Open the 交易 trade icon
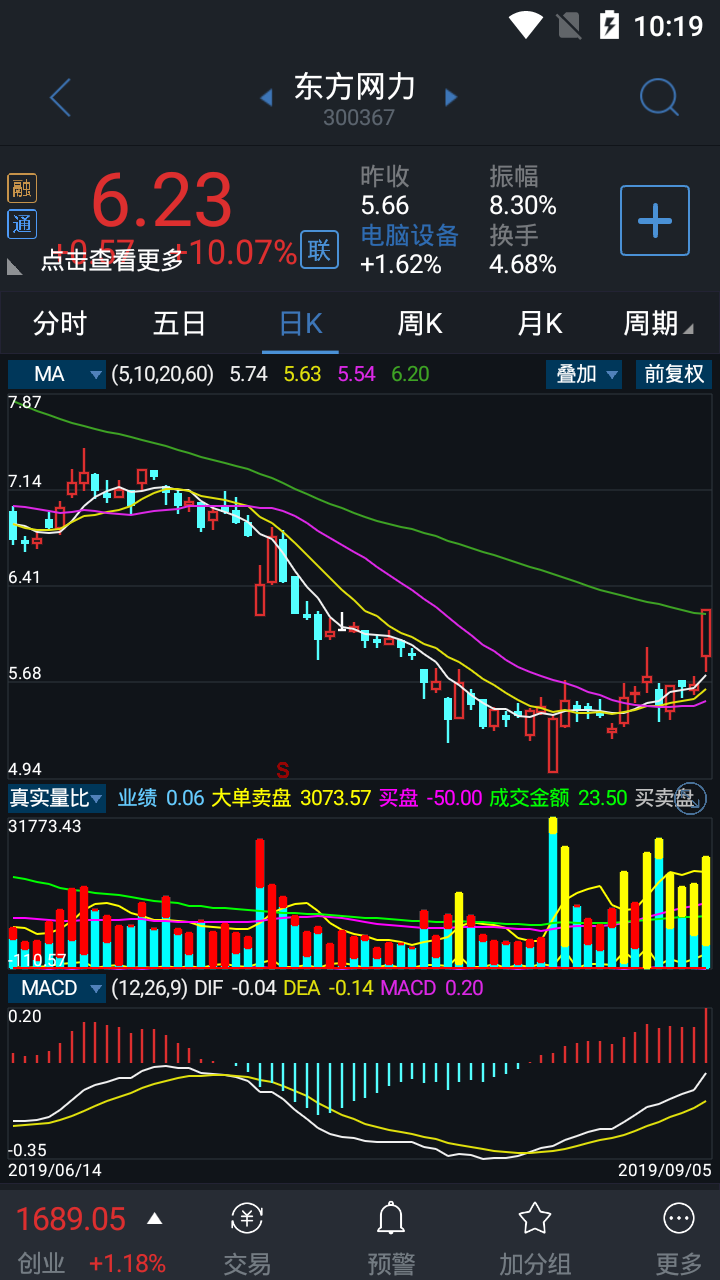The width and height of the screenshot is (720, 1280). click(x=247, y=1218)
